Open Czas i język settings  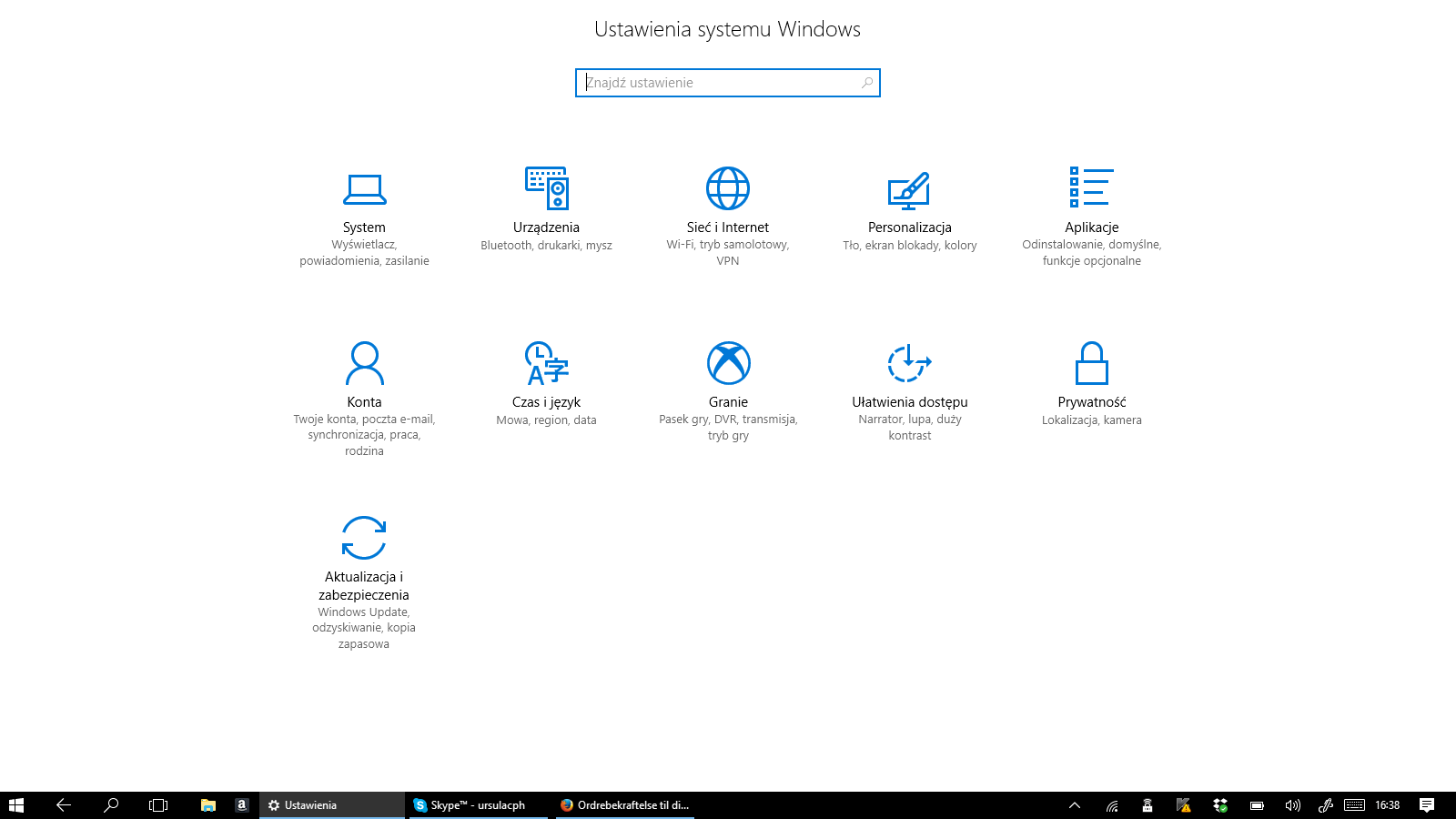point(546,383)
